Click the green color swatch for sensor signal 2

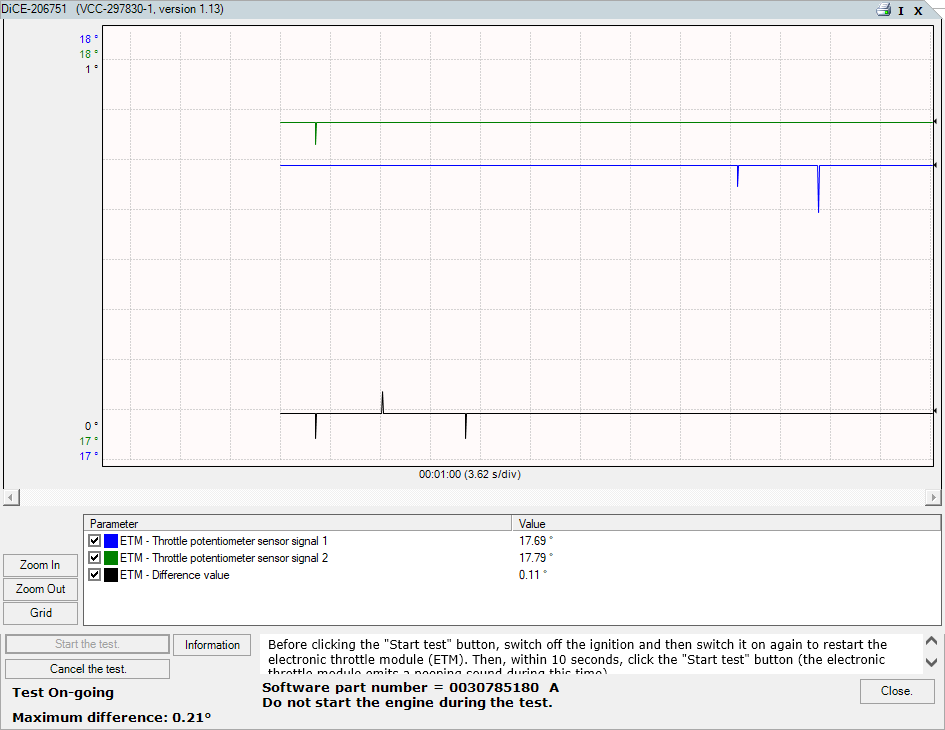pos(110,558)
